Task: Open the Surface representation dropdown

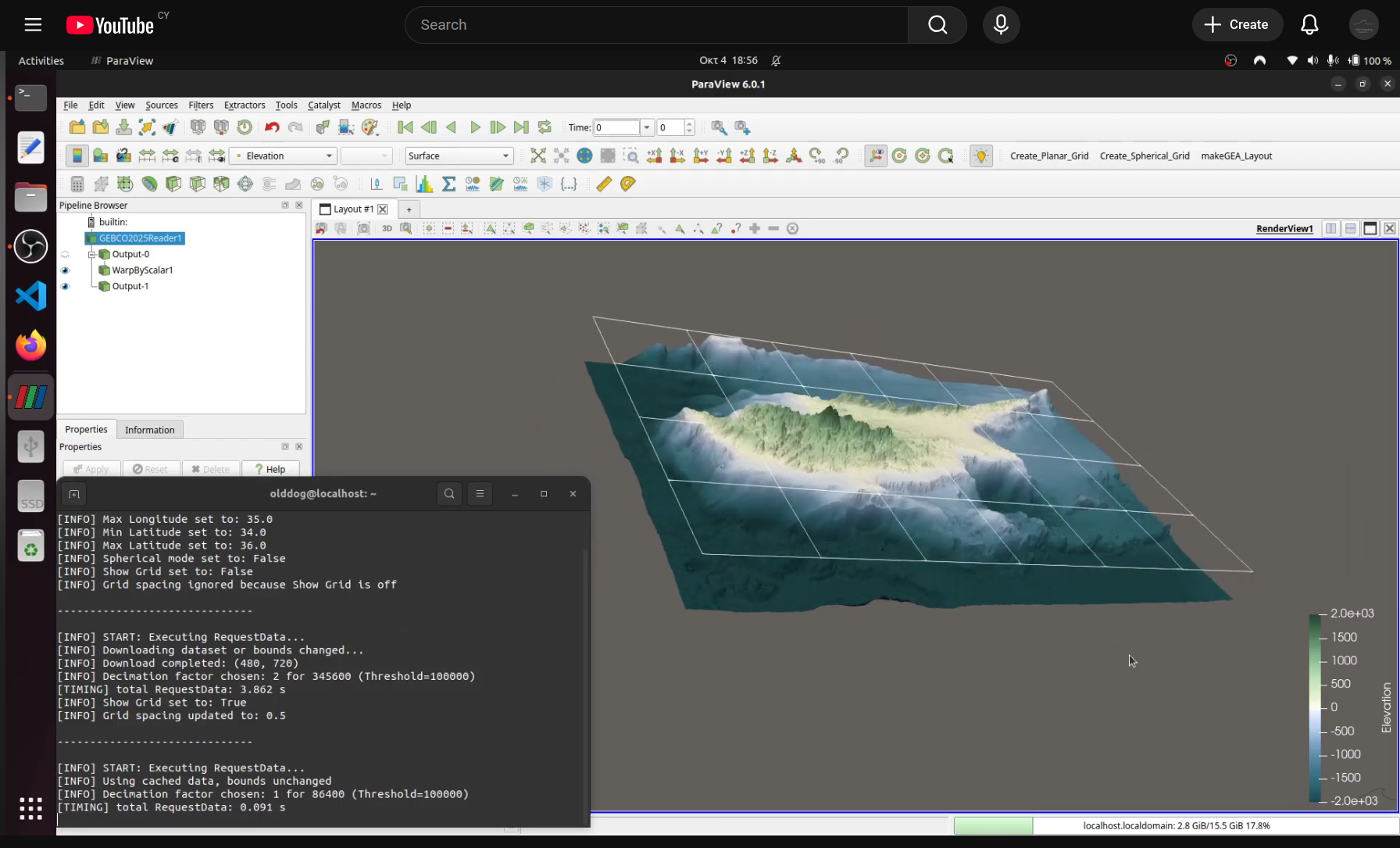Action: (459, 156)
